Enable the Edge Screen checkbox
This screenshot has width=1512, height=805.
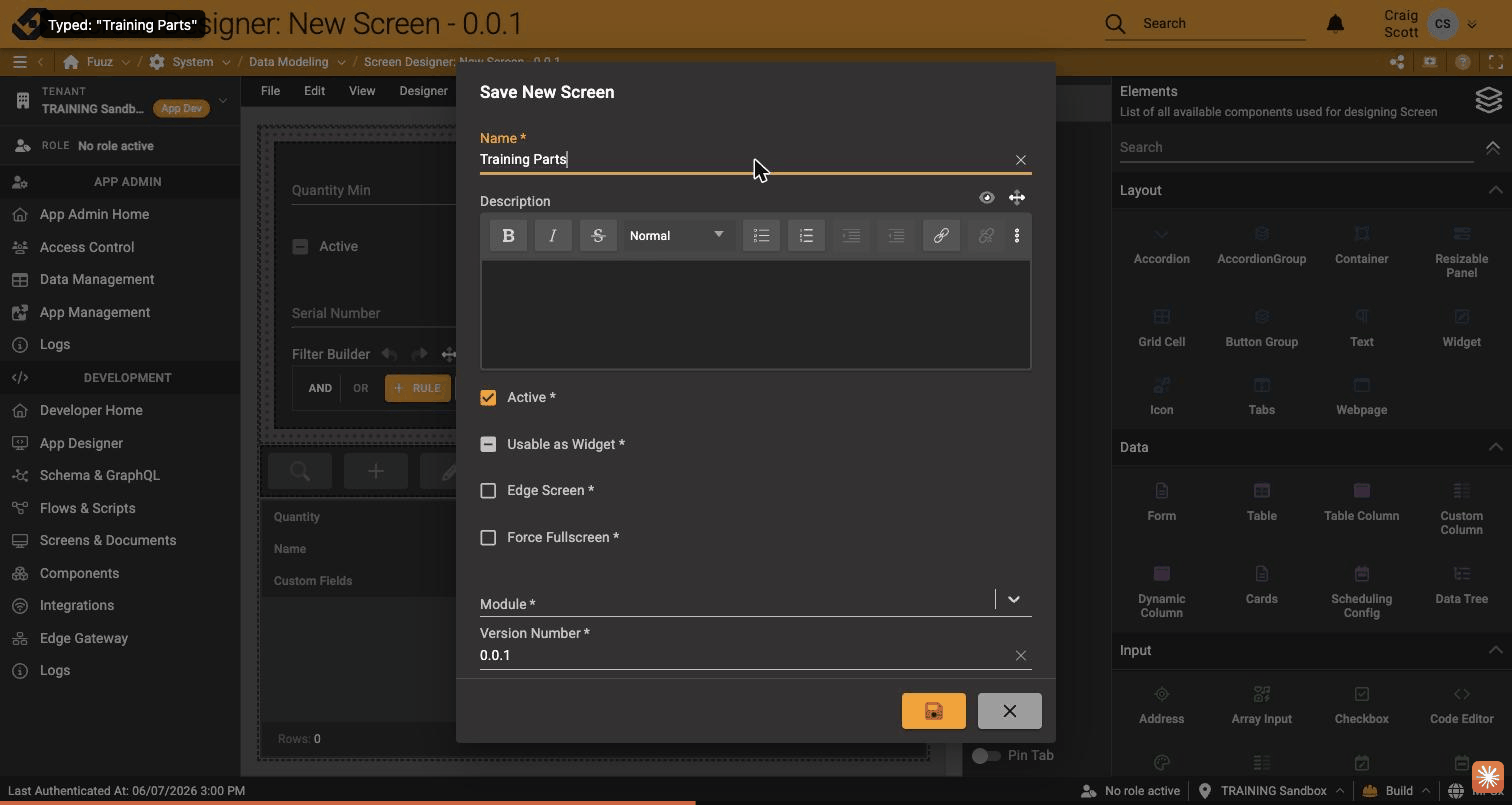click(488, 491)
